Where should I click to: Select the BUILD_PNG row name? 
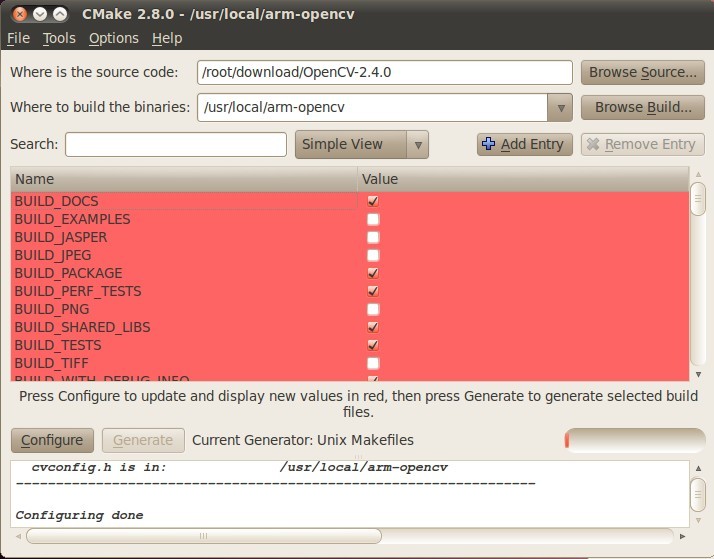[52, 309]
